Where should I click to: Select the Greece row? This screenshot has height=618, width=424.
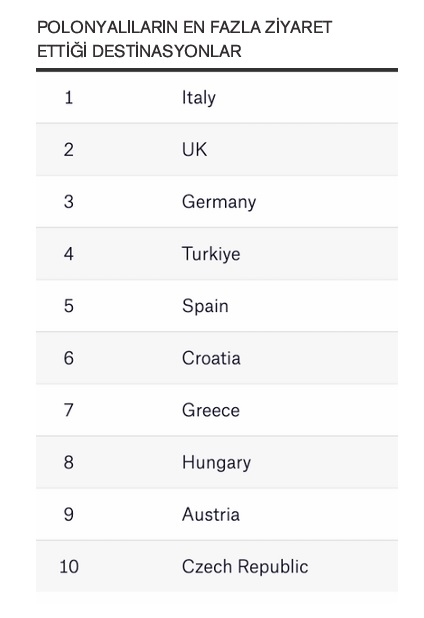(x=217, y=410)
